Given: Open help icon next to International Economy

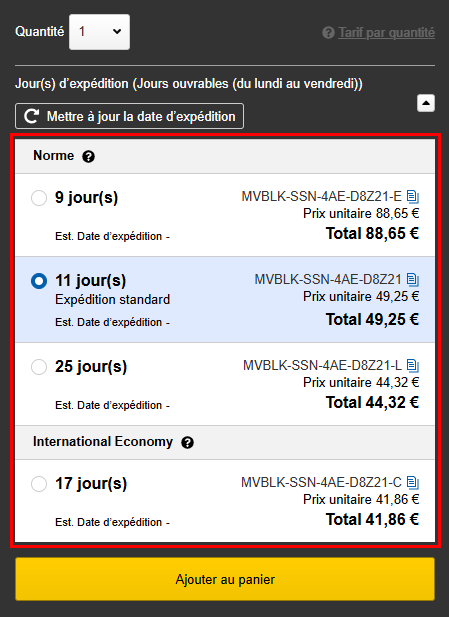Looking at the screenshot, I should [187, 443].
